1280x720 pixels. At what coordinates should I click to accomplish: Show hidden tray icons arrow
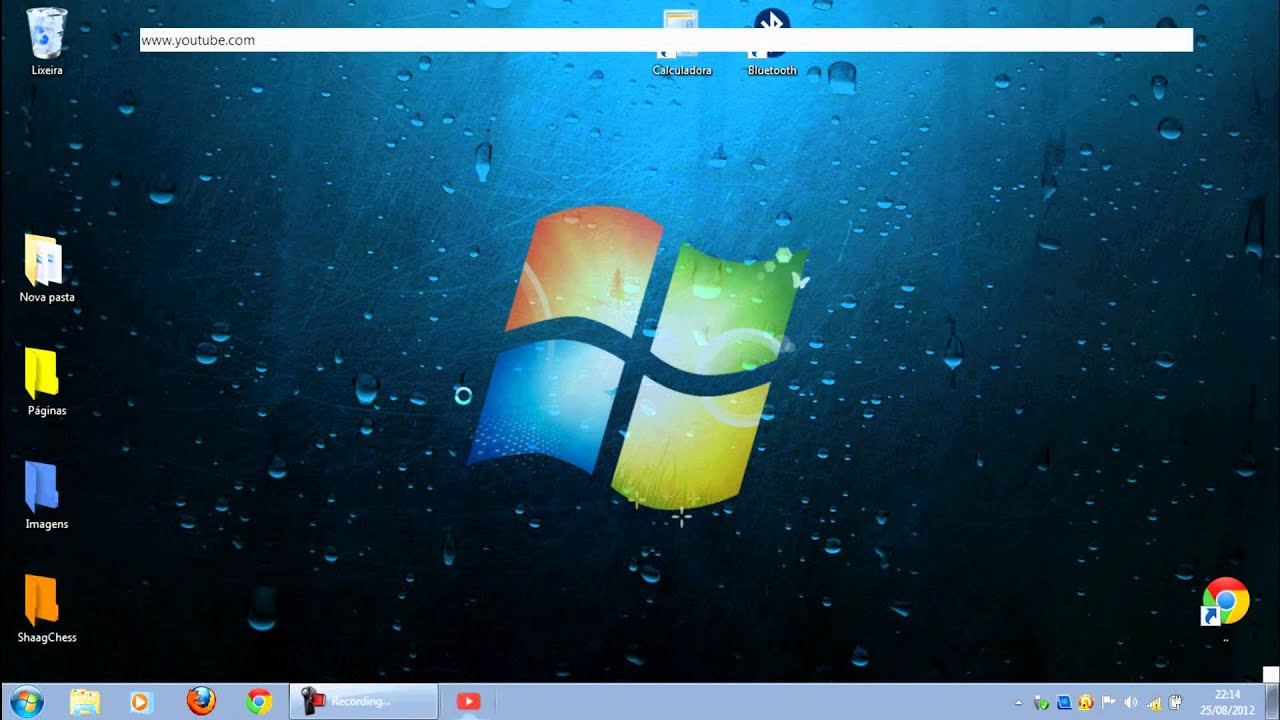[x=1018, y=703]
